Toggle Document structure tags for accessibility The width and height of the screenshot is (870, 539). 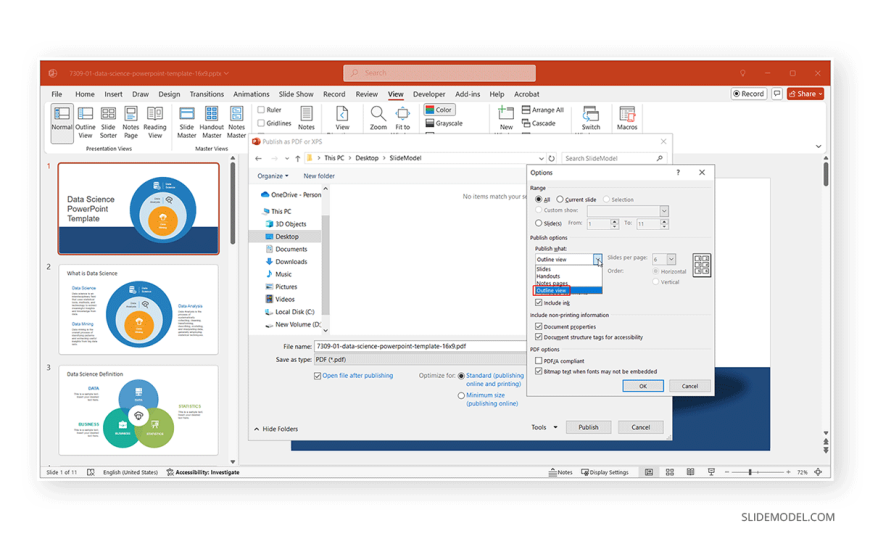538,337
